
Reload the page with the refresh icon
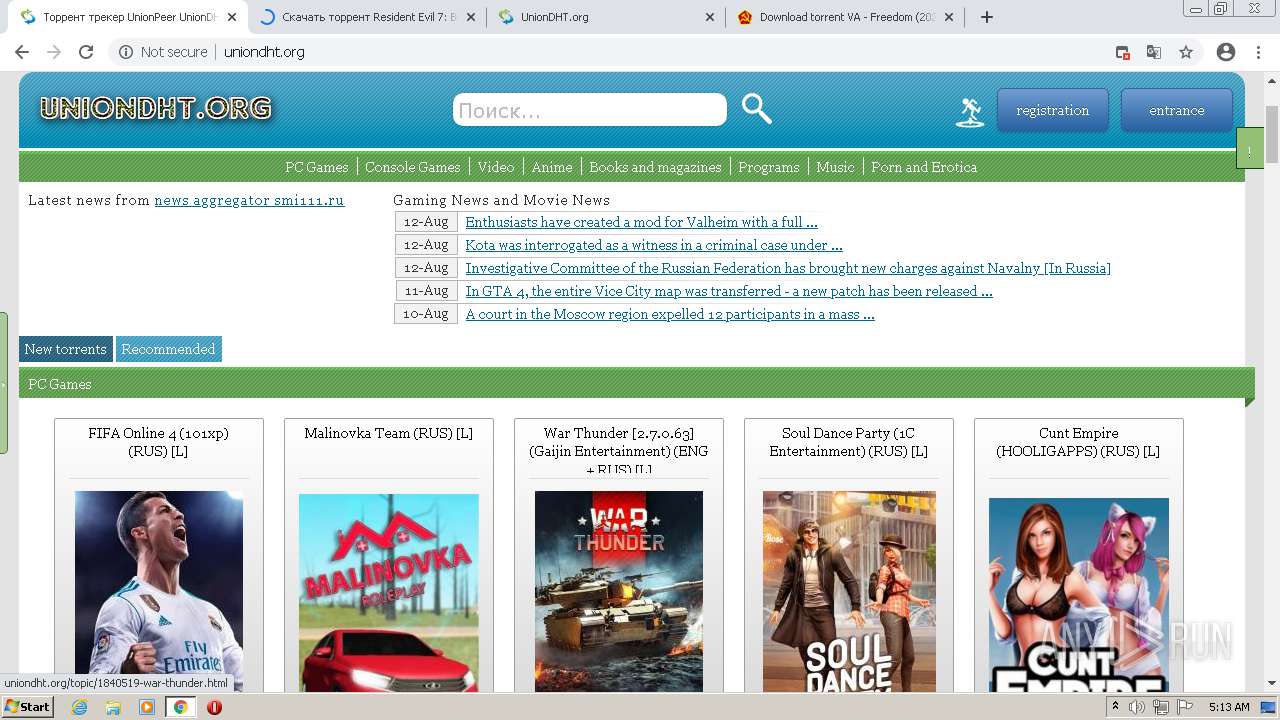(86, 52)
